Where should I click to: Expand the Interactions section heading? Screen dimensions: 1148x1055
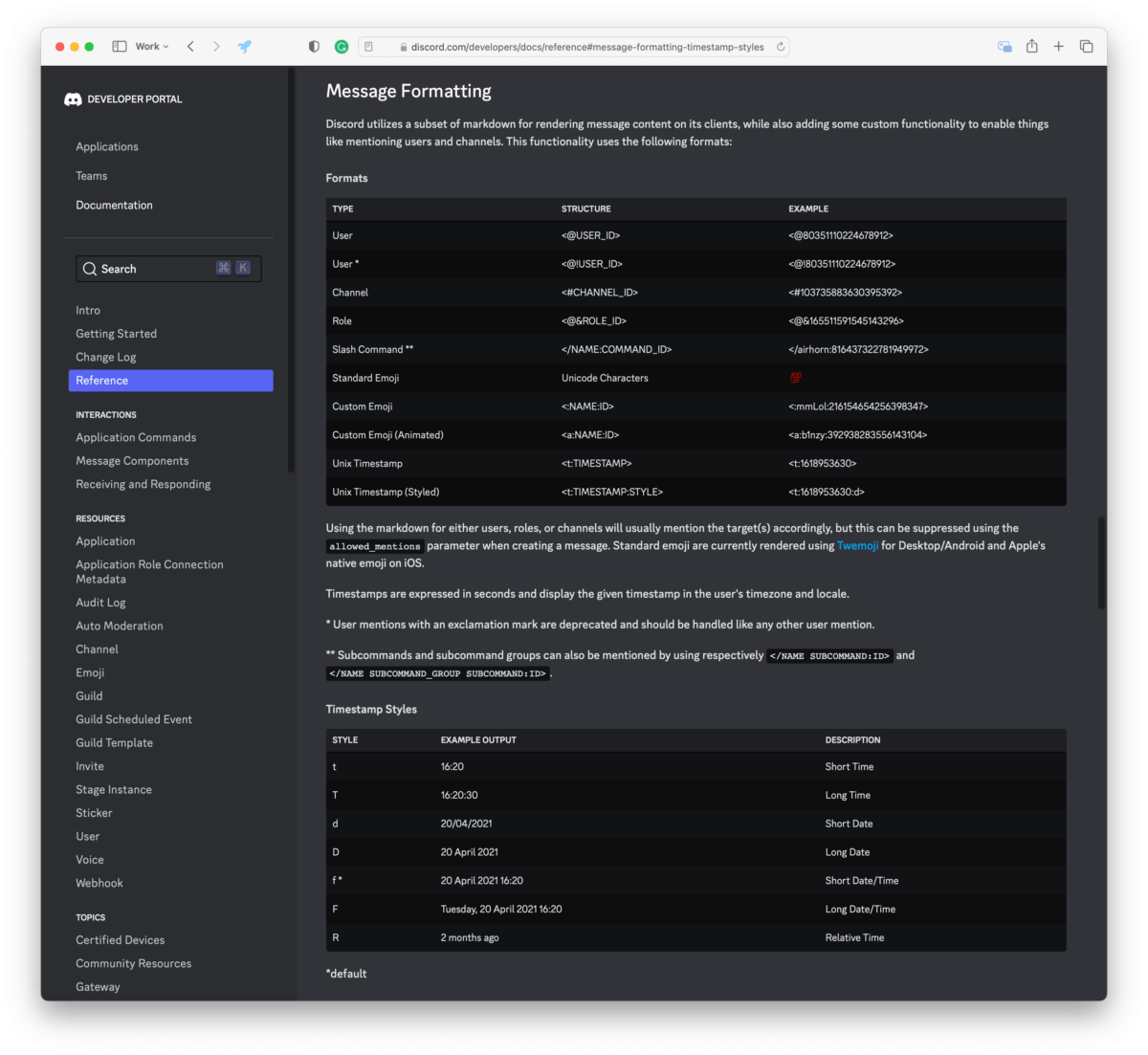click(x=105, y=414)
